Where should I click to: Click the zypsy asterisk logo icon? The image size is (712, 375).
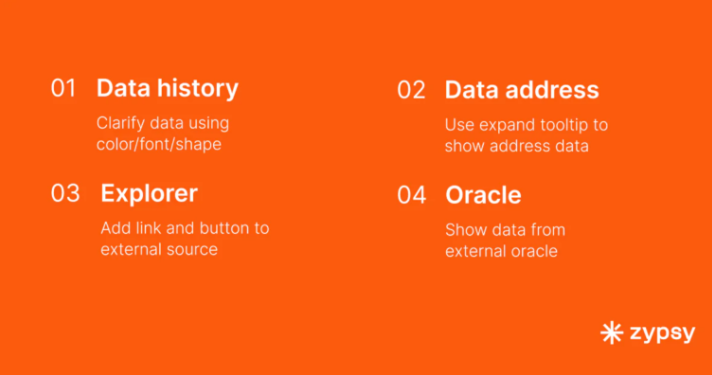pyautogui.click(x=611, y=333)
